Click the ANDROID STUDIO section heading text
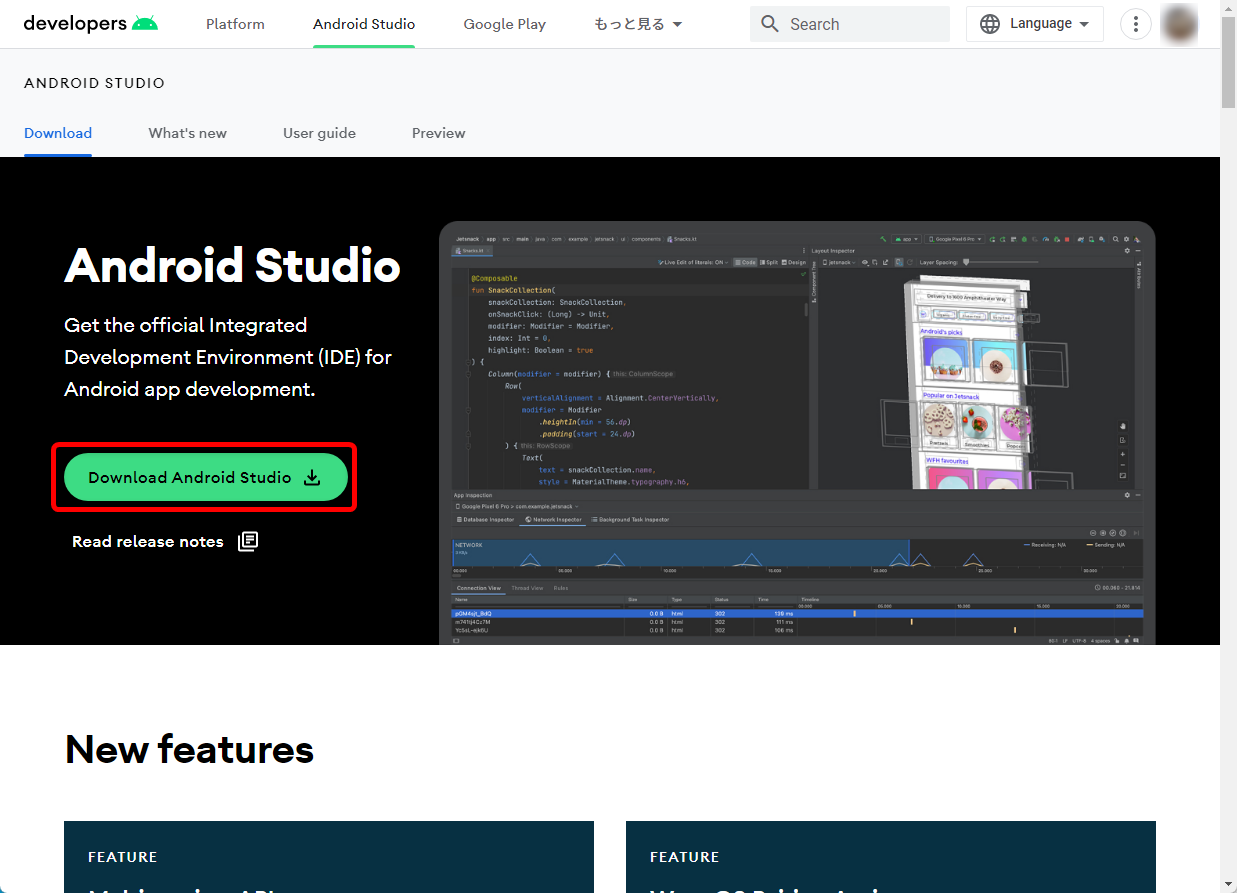Viewport: 1237px width, 893px height. pyautogui.click(x=94, y=83)
